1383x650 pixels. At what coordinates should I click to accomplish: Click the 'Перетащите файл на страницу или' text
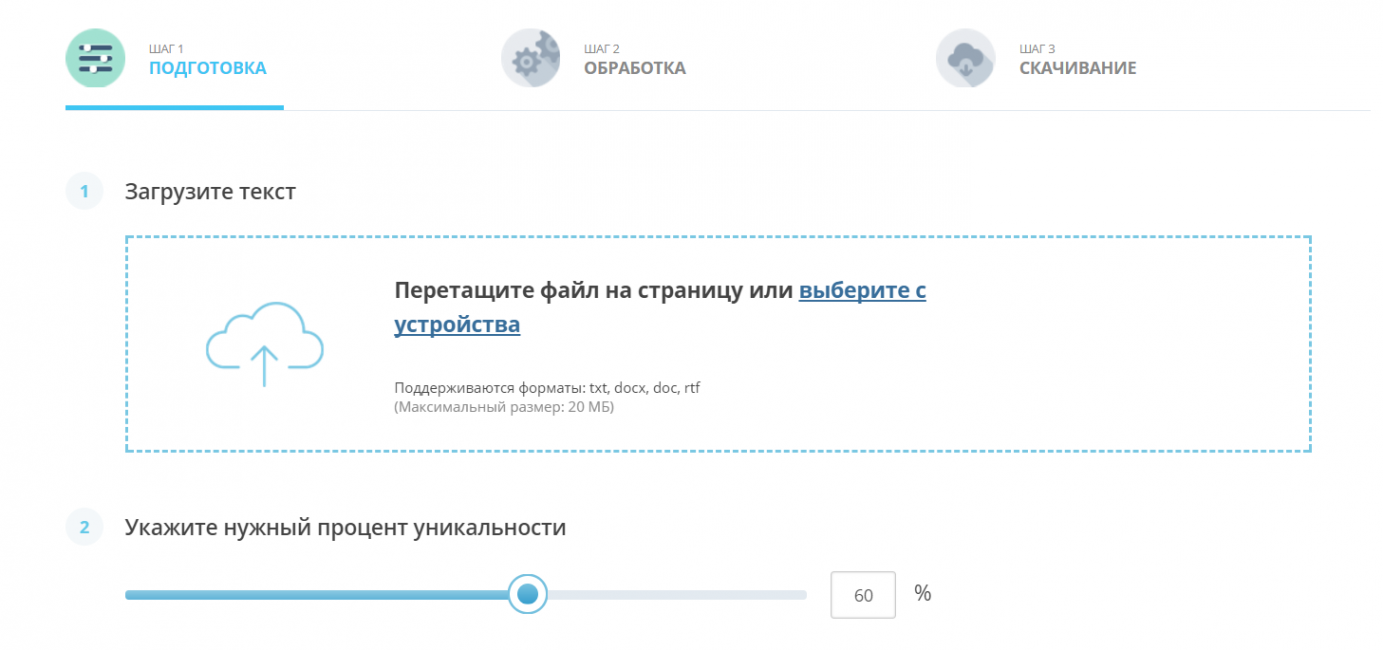click(594, 291)
